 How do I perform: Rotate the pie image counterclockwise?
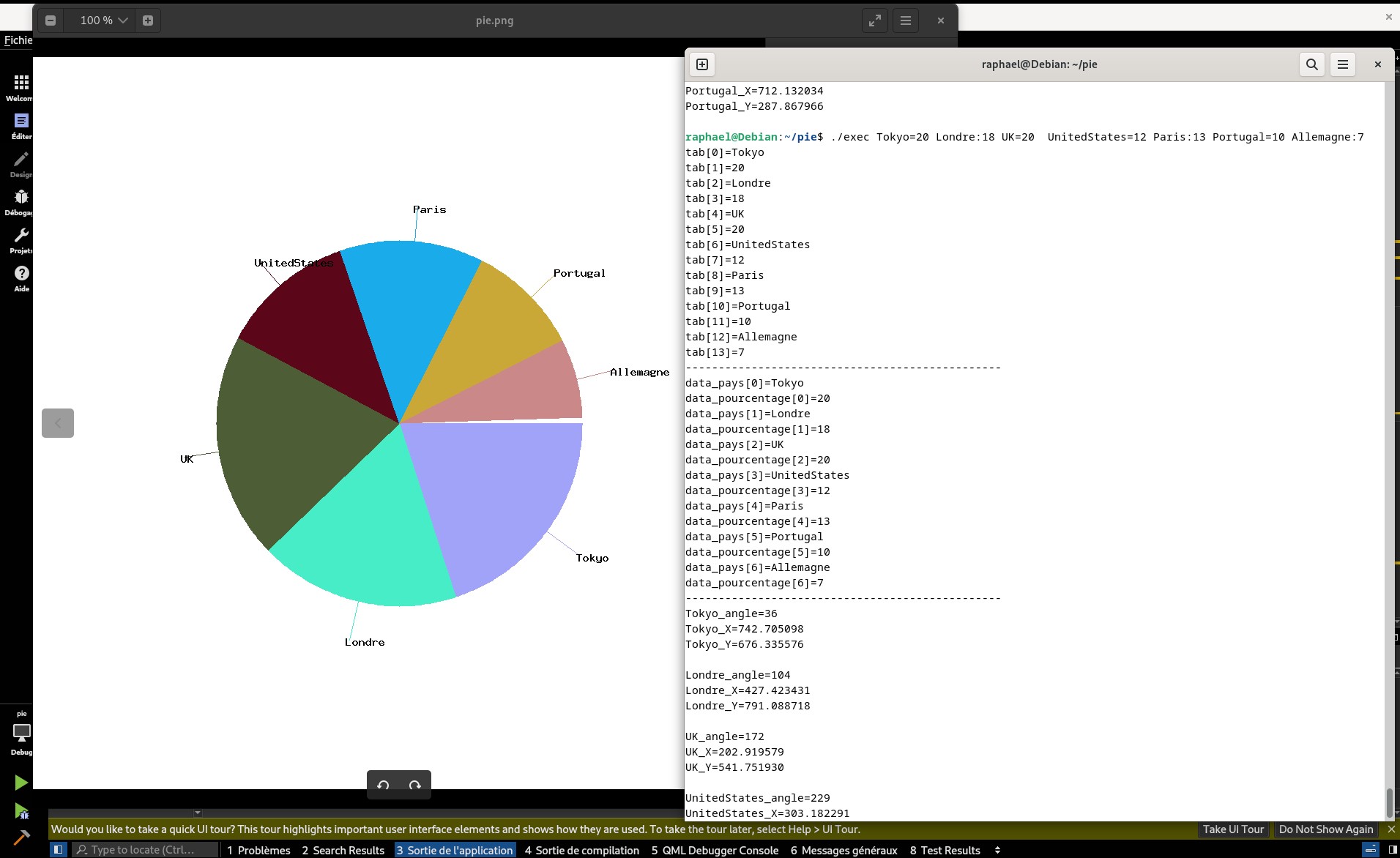click(x=383, y=785)
